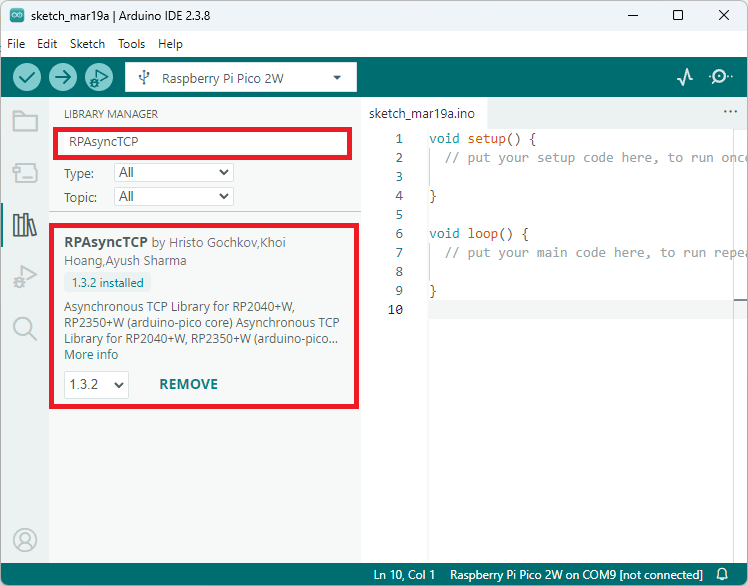Open the Sketch menu
The height and width of the screenshot is (586, 748).
coord(87,44)
